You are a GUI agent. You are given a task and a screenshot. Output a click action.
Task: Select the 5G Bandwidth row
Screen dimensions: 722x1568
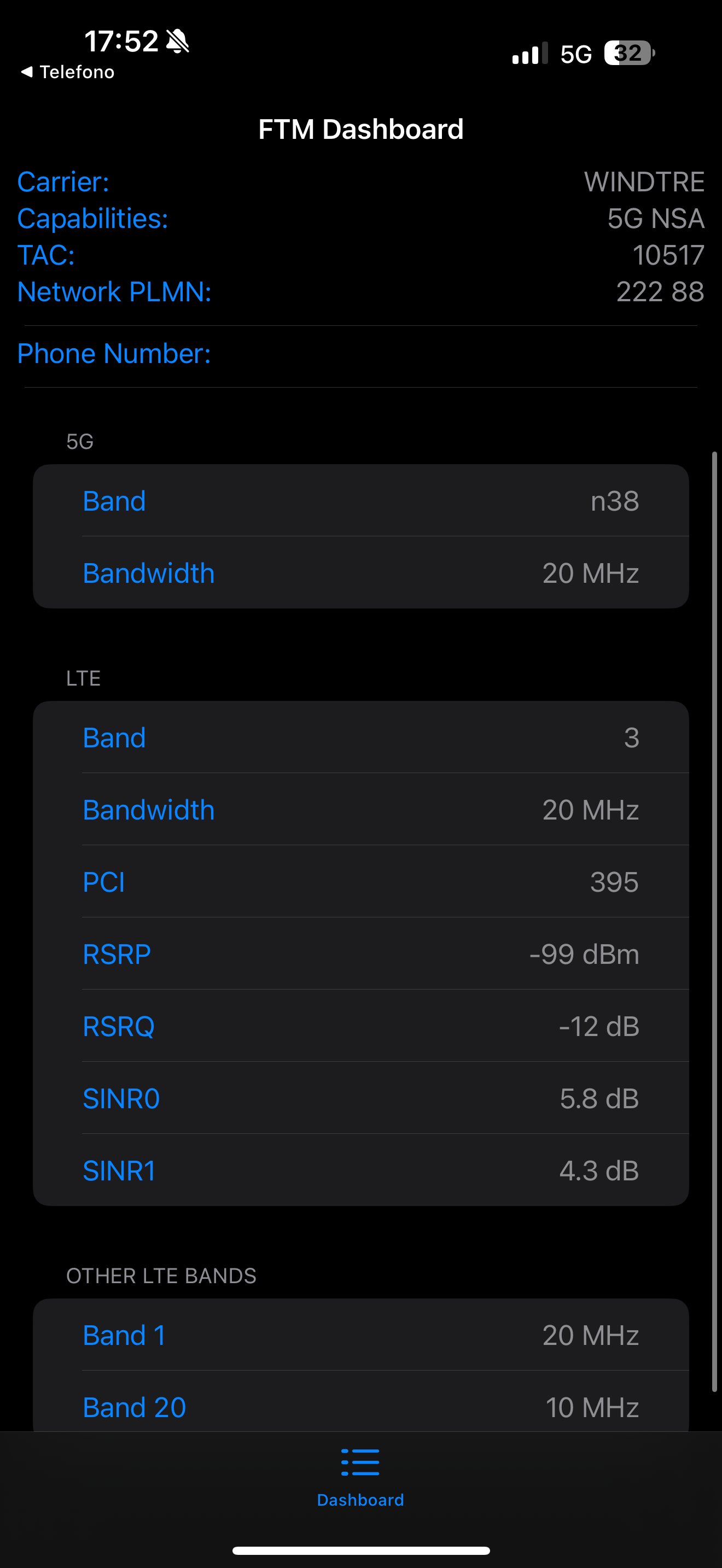click(360, 573)
